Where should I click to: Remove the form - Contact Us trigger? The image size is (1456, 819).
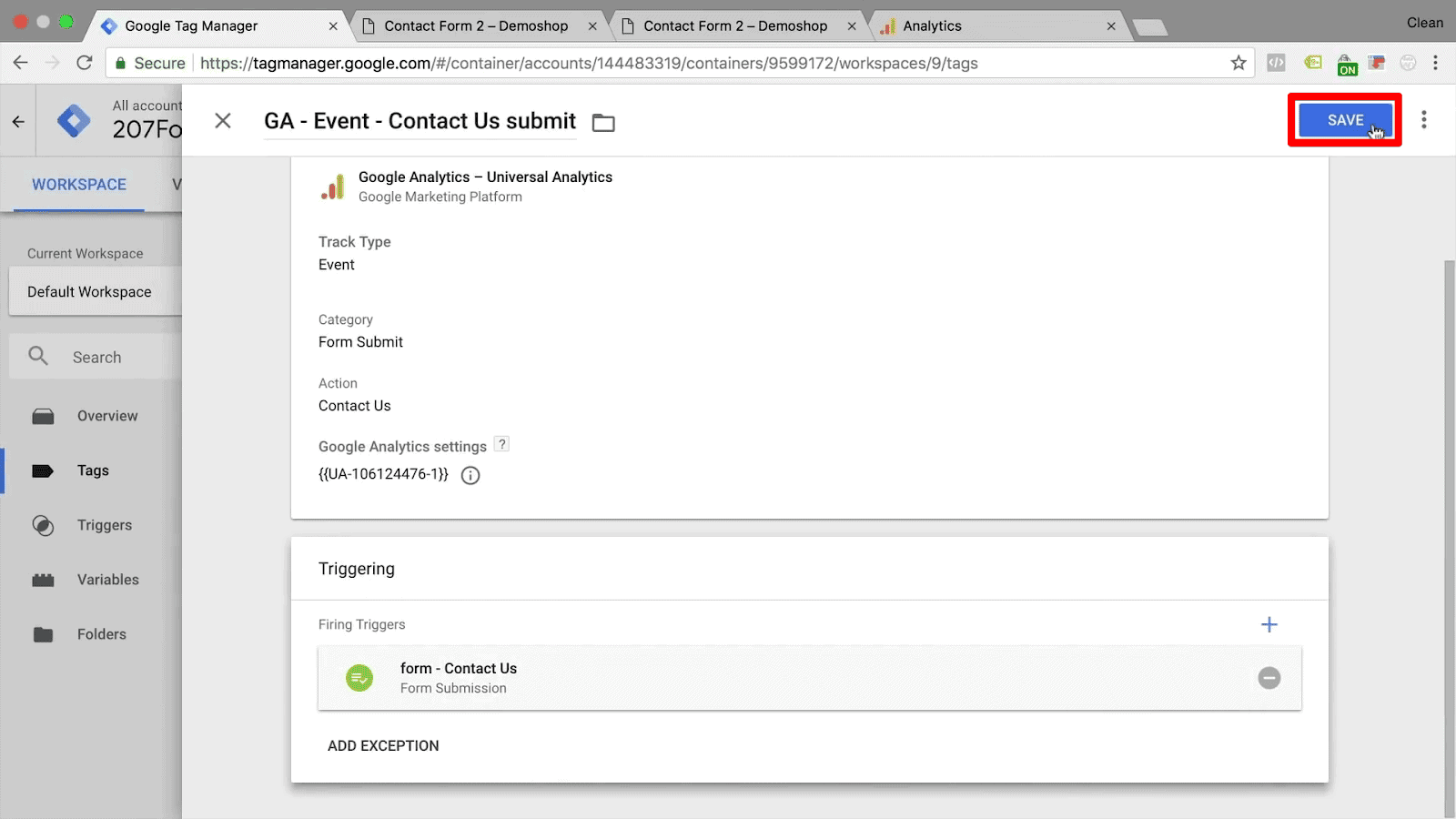coord(1269,678)
